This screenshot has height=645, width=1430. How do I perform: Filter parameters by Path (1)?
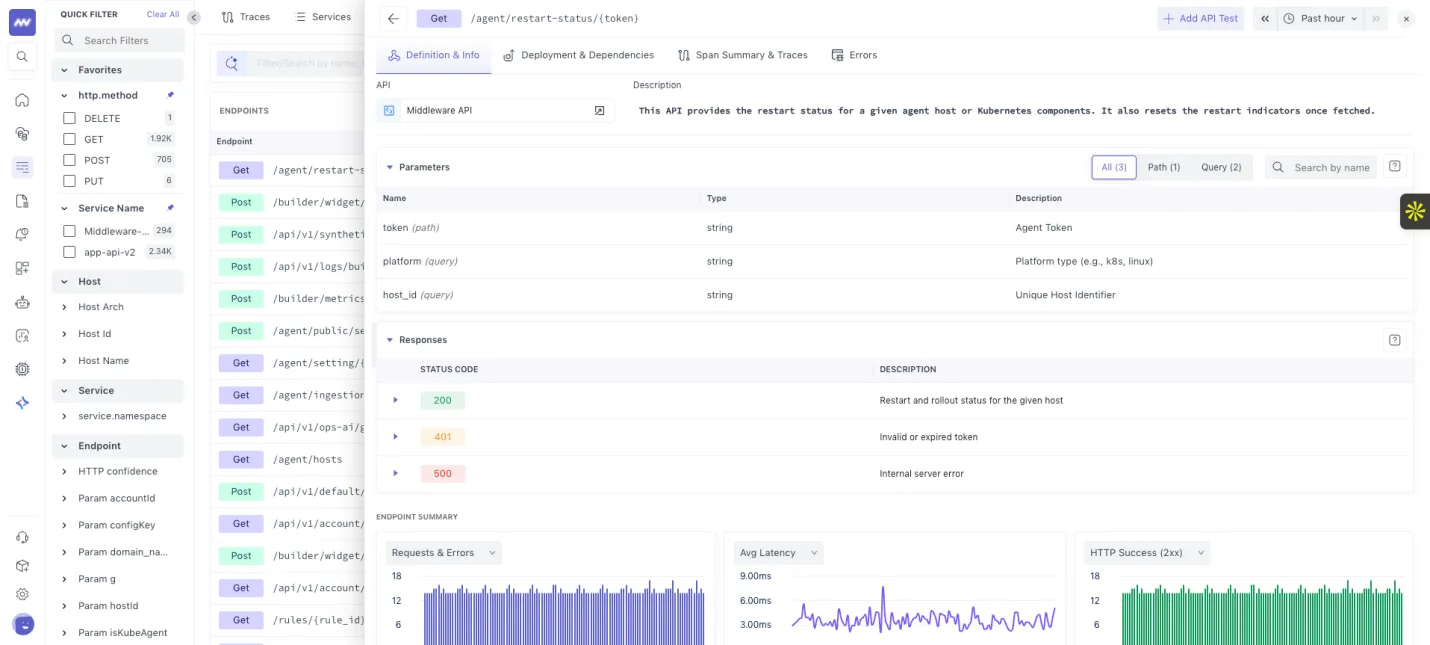pos(1163,167)
